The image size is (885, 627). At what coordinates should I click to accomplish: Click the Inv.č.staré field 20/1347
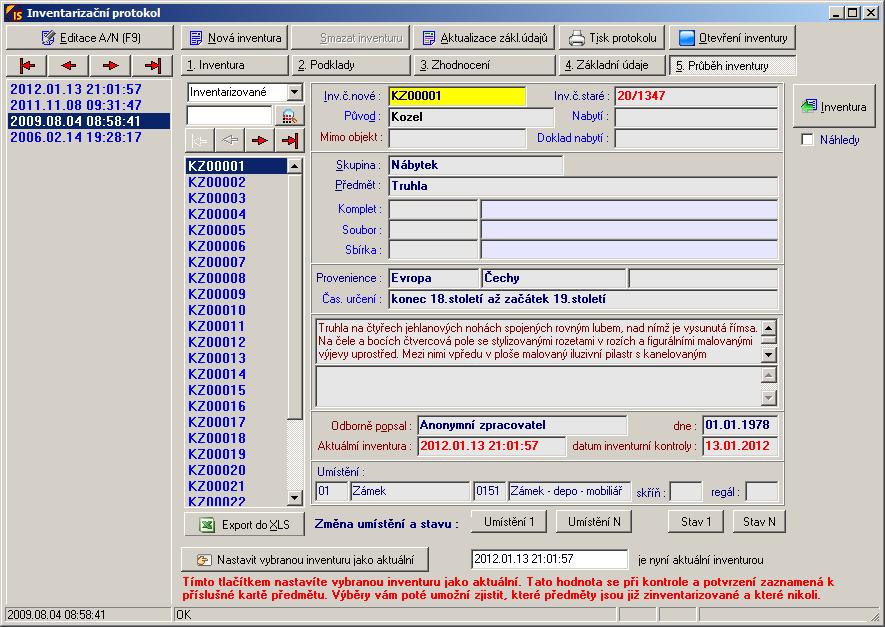pyautogui.click(x=696, y=96)
